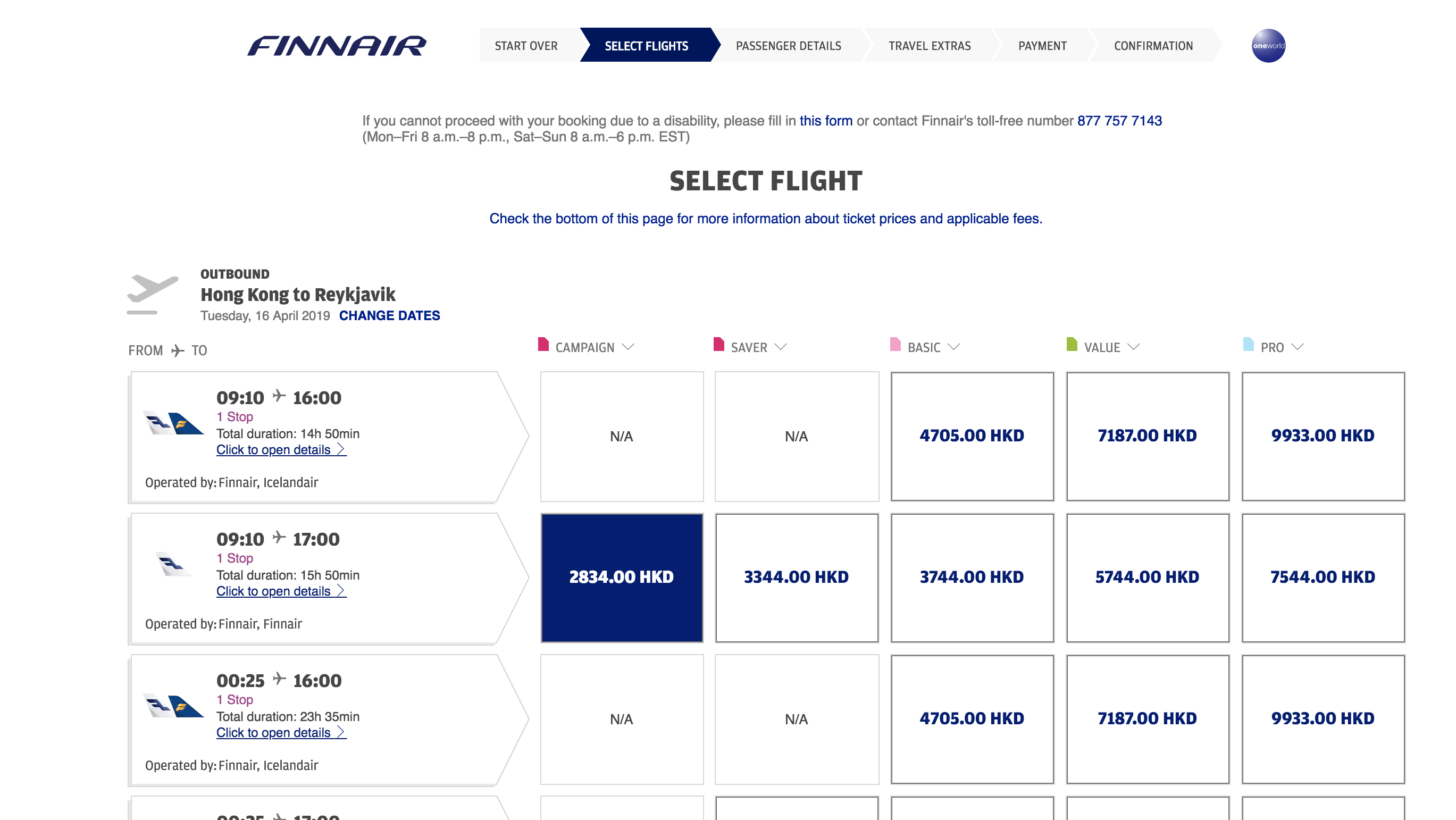This screenshot has width=1456, height=820.
Task: Pick the 4705.00 HKD Basic fare on first flight
Action: 972,436
